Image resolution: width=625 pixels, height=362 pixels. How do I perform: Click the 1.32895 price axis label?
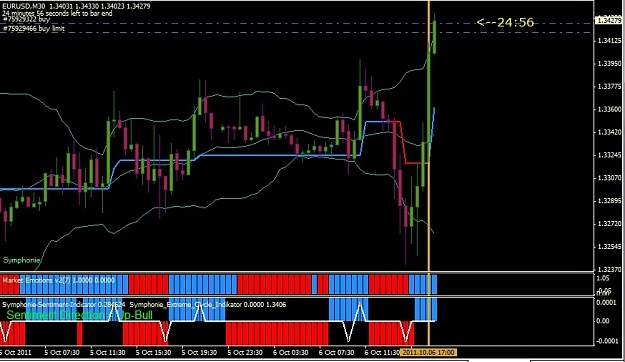609,201
